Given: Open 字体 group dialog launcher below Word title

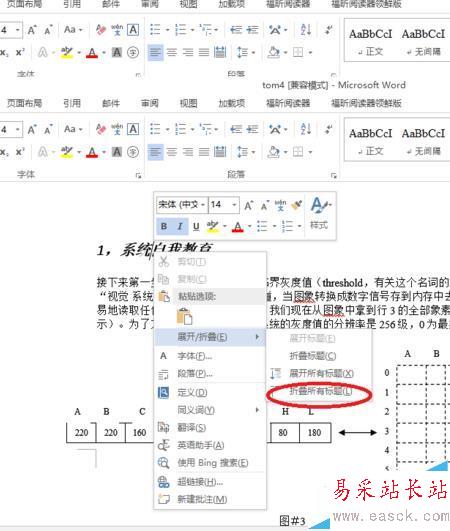Looking at the screenshot, I should pyautogui.click(x=138, y=175).
